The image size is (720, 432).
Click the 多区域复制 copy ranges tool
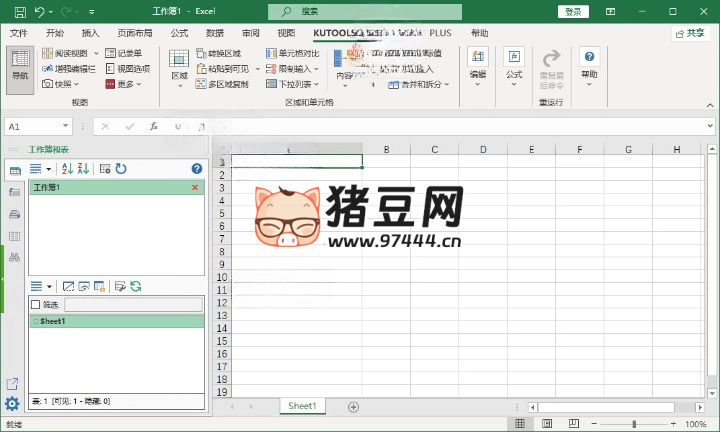coord(222,84)
